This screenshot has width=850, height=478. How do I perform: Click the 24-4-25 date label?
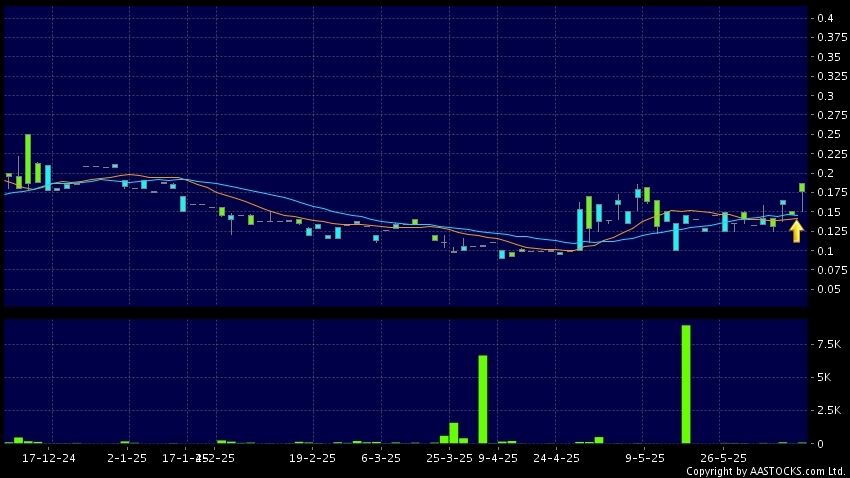tap(556, 458)
